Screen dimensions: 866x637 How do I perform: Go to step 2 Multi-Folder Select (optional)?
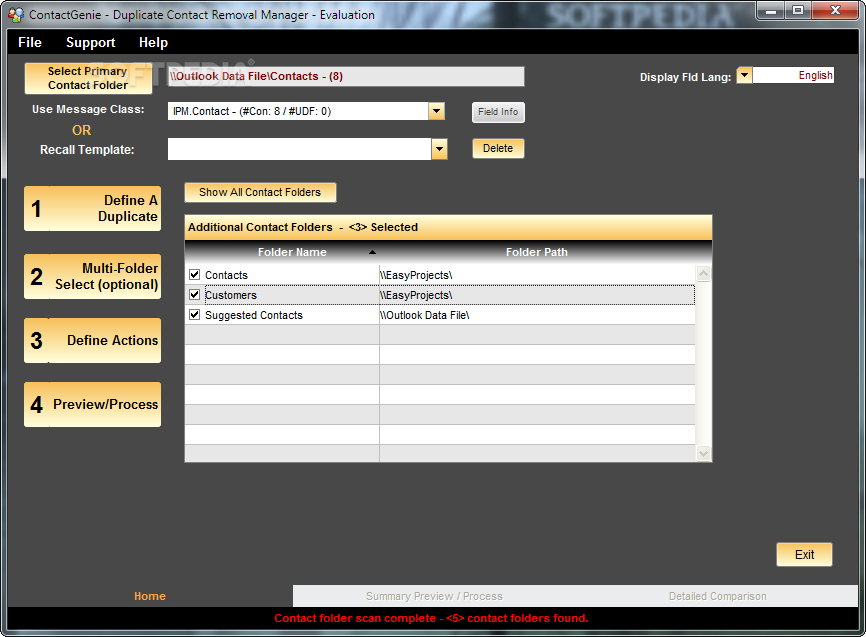click(x=92, y=276)
